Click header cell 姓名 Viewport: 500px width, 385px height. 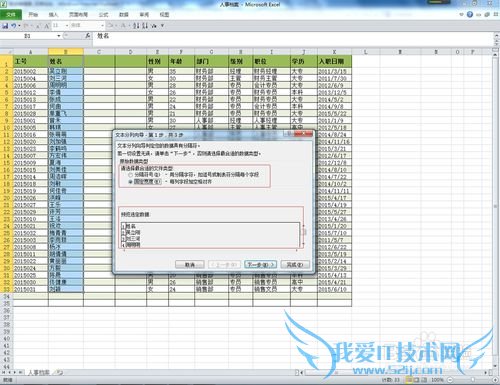tap(66, 61)
